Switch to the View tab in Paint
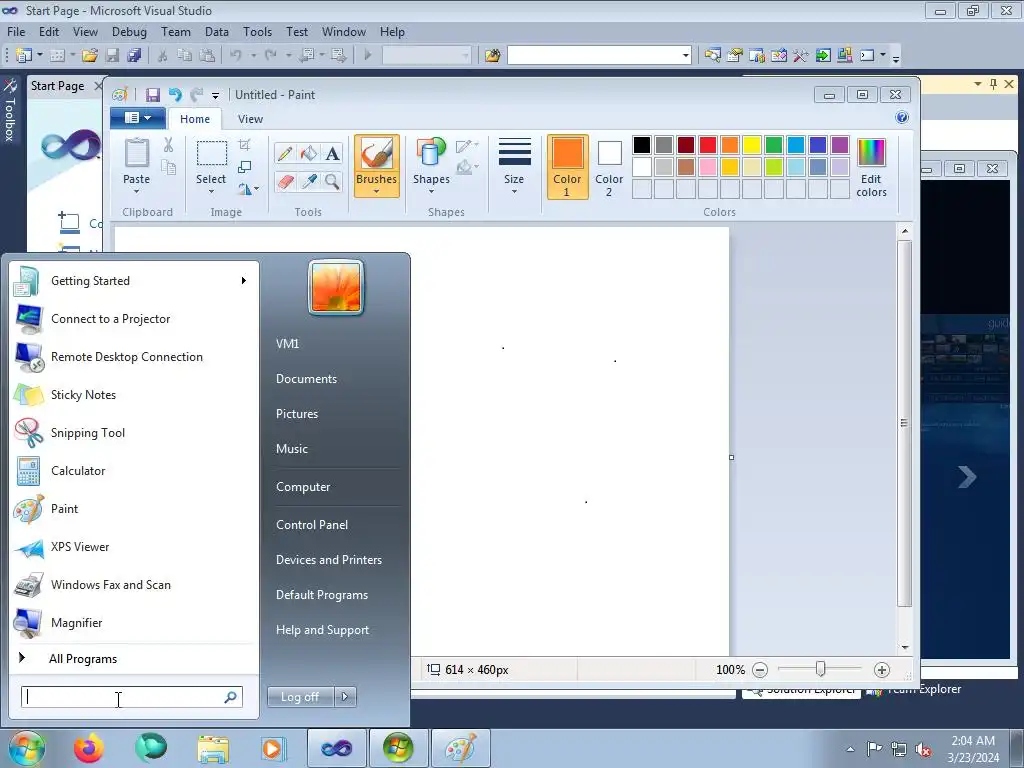 250,119
